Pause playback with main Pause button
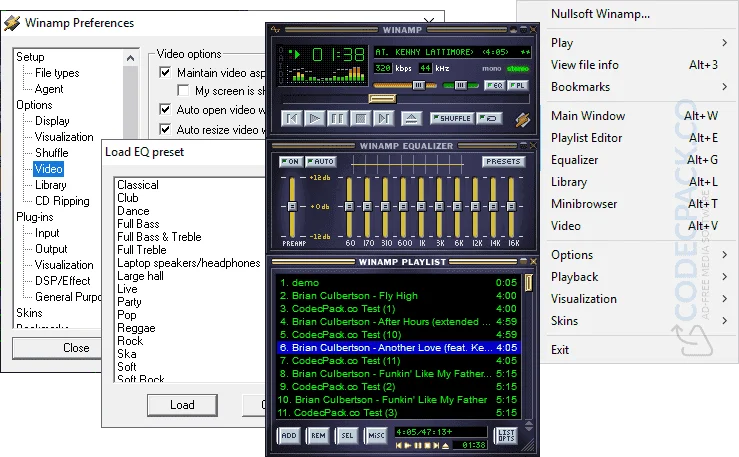 coord(337,118)
